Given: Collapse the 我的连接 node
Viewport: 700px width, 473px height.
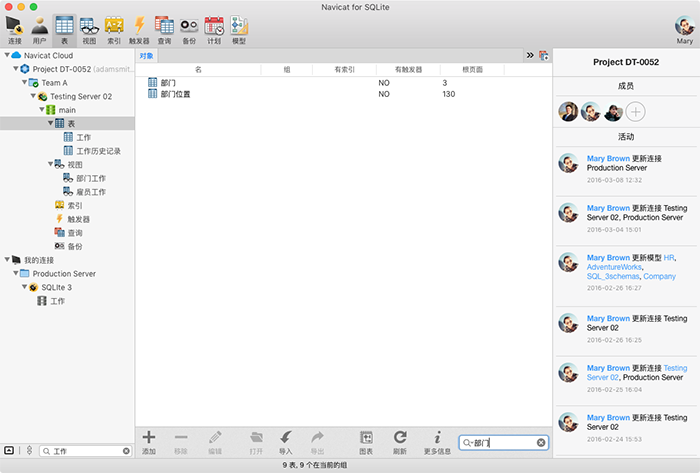Looking at the screenshot, I should [x=7, y=260].
